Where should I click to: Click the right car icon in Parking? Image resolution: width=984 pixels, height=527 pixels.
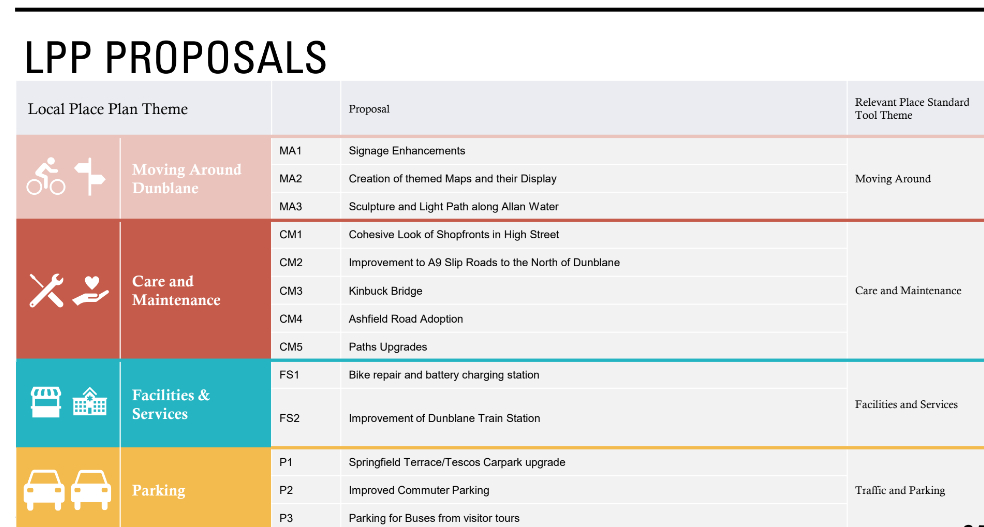click(x=91, y=489)
